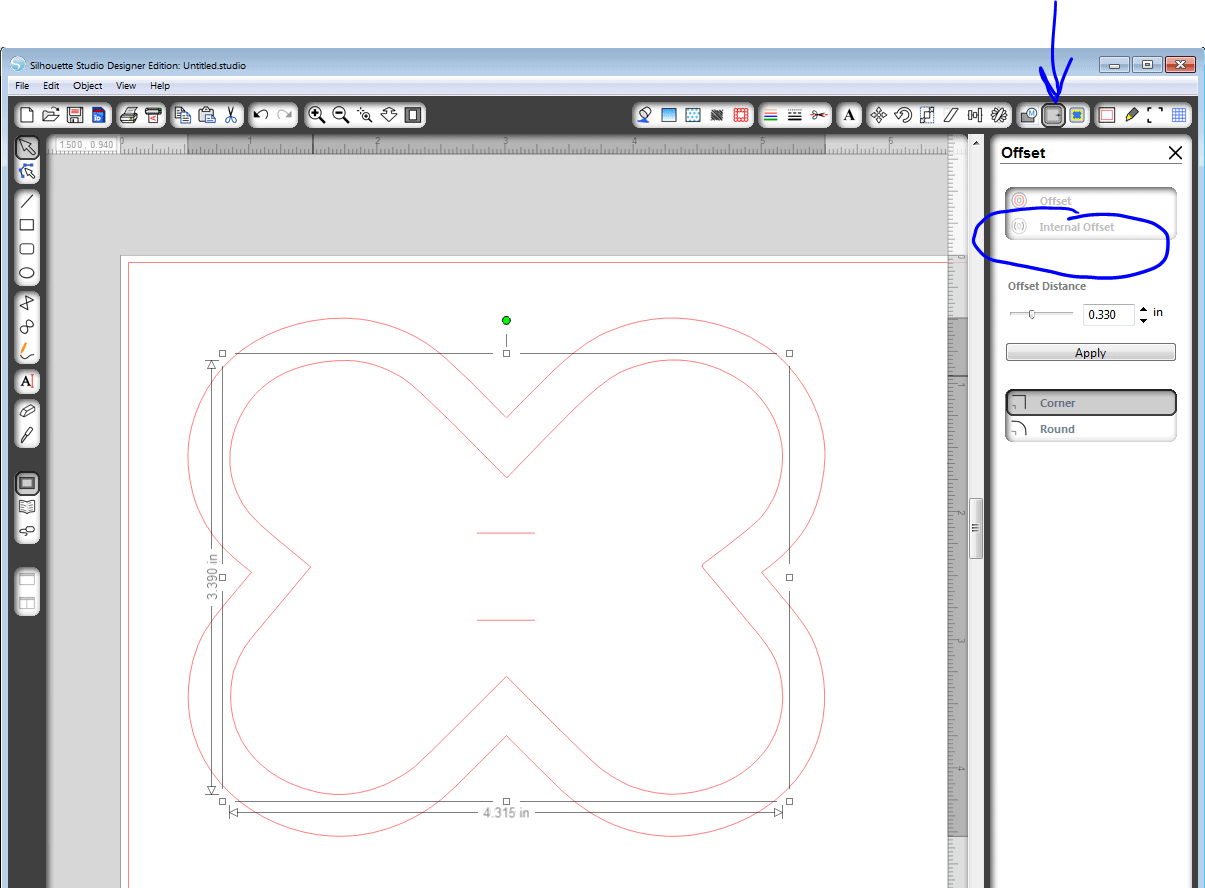Viewport: 1205px width, 888px height.
Task: Click the Zoom In magnifier icon
Action: click(x=317, y=115)
